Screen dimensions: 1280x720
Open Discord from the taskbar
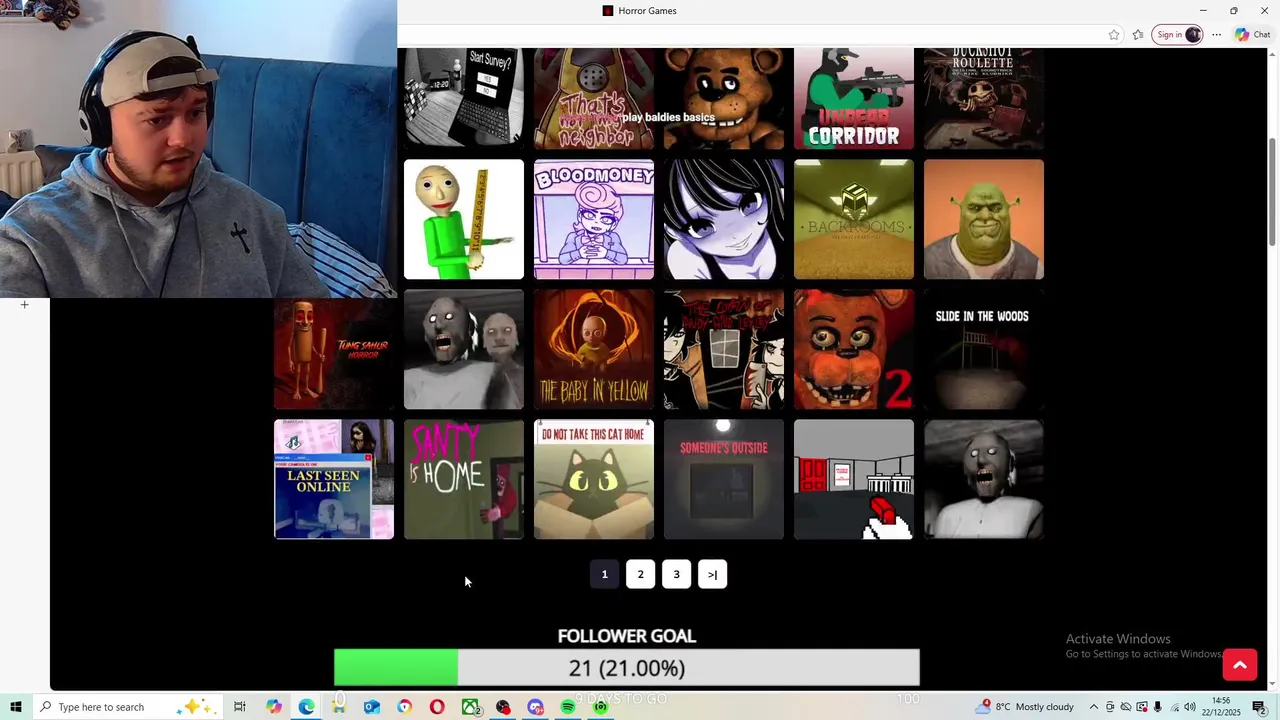pyautogui.click(x=535, y=707)
